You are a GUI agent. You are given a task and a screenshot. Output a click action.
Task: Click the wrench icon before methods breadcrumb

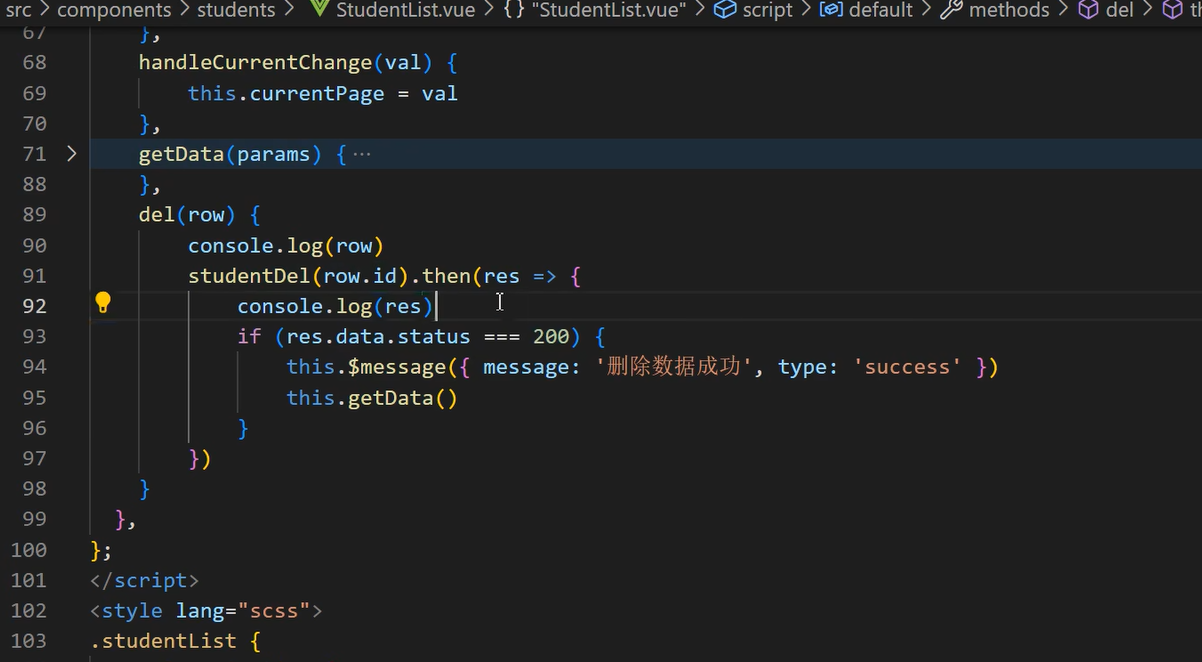951,10
